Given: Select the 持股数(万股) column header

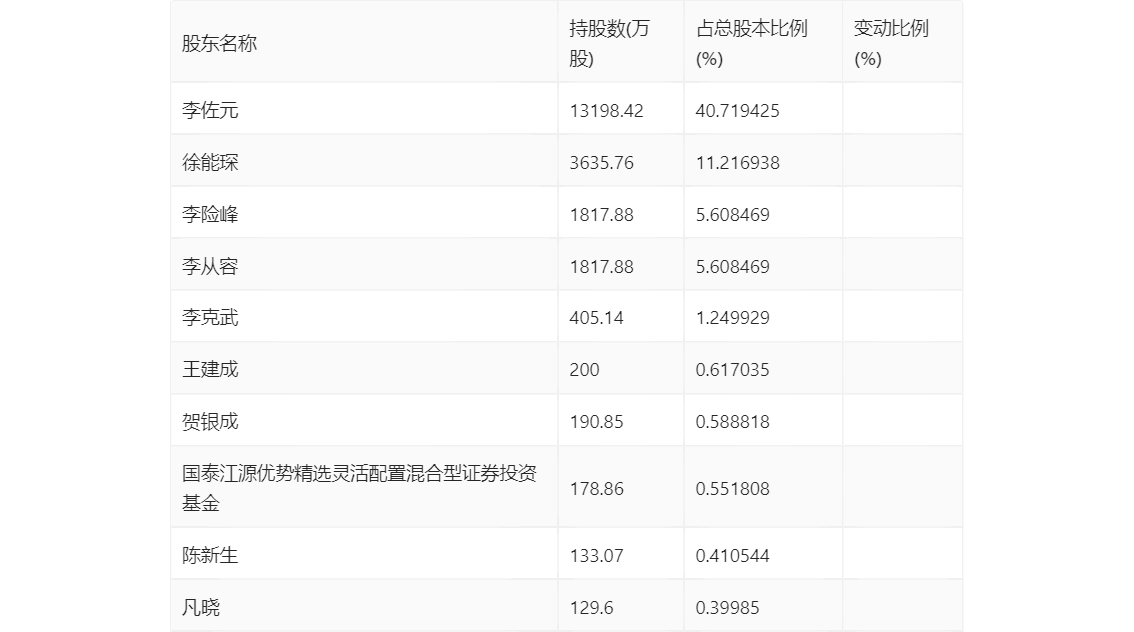Looking at the screenshot, I should [x=609, y=43].
